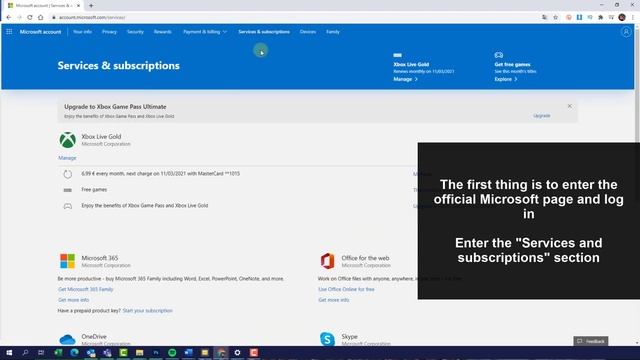640x360 pixels.
Task: Click the Upgrade link in the banner
Action: tap(542, 116)
